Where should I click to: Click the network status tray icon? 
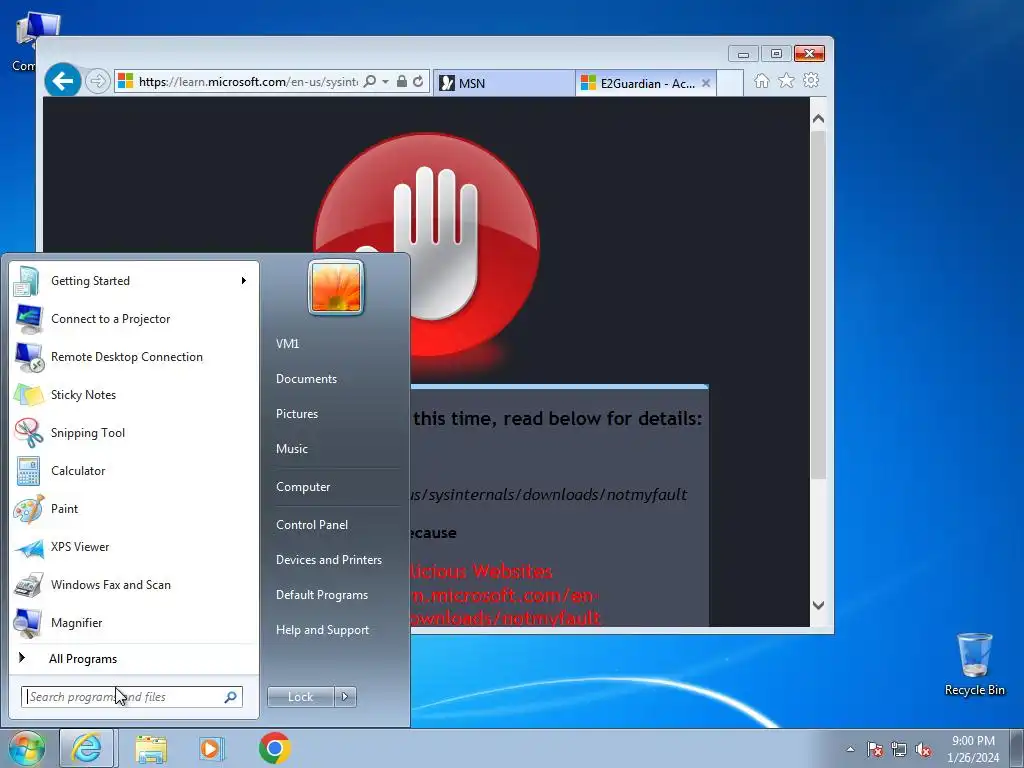(x=899, y=749)
